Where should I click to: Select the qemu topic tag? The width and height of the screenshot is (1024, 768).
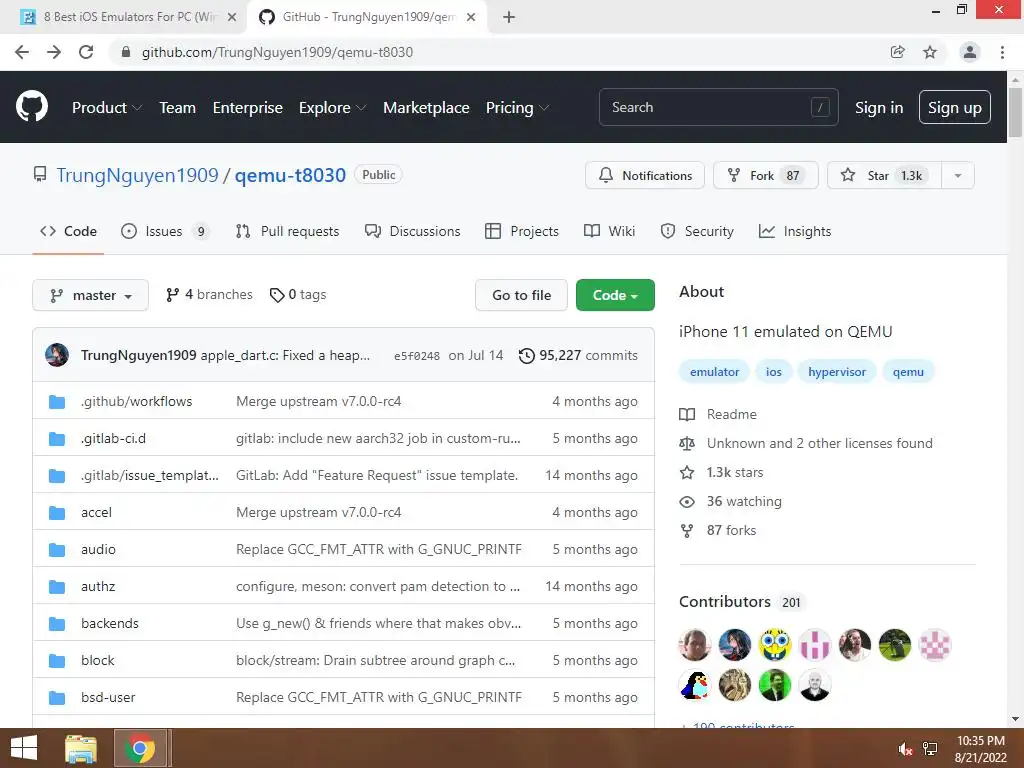[x=908, y=372]
